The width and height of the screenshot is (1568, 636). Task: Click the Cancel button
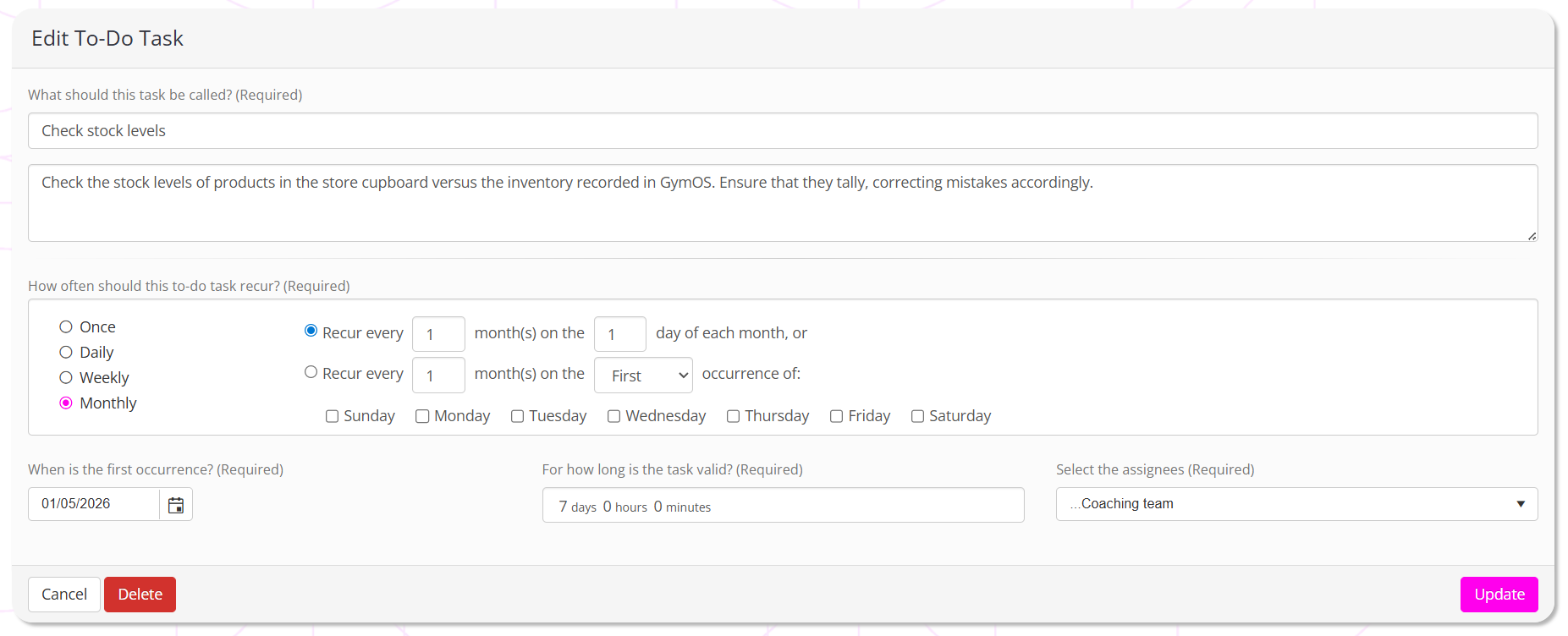pyautogui.click(x=64, y=595)
